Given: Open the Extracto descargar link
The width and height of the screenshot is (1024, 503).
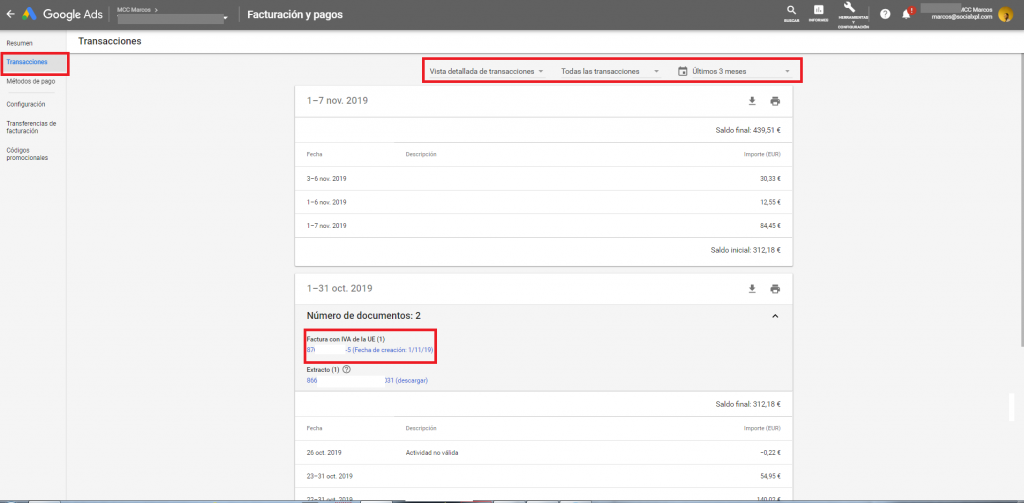Looking at the screenshot, I should pos(367,380).
